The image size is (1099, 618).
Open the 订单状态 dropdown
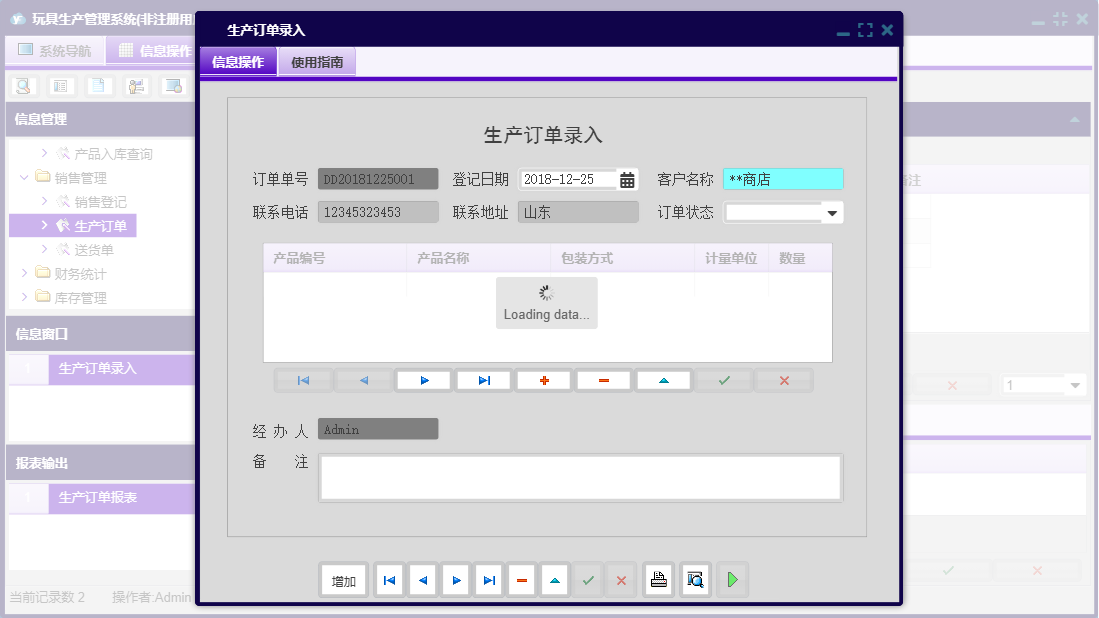point(833,211)
